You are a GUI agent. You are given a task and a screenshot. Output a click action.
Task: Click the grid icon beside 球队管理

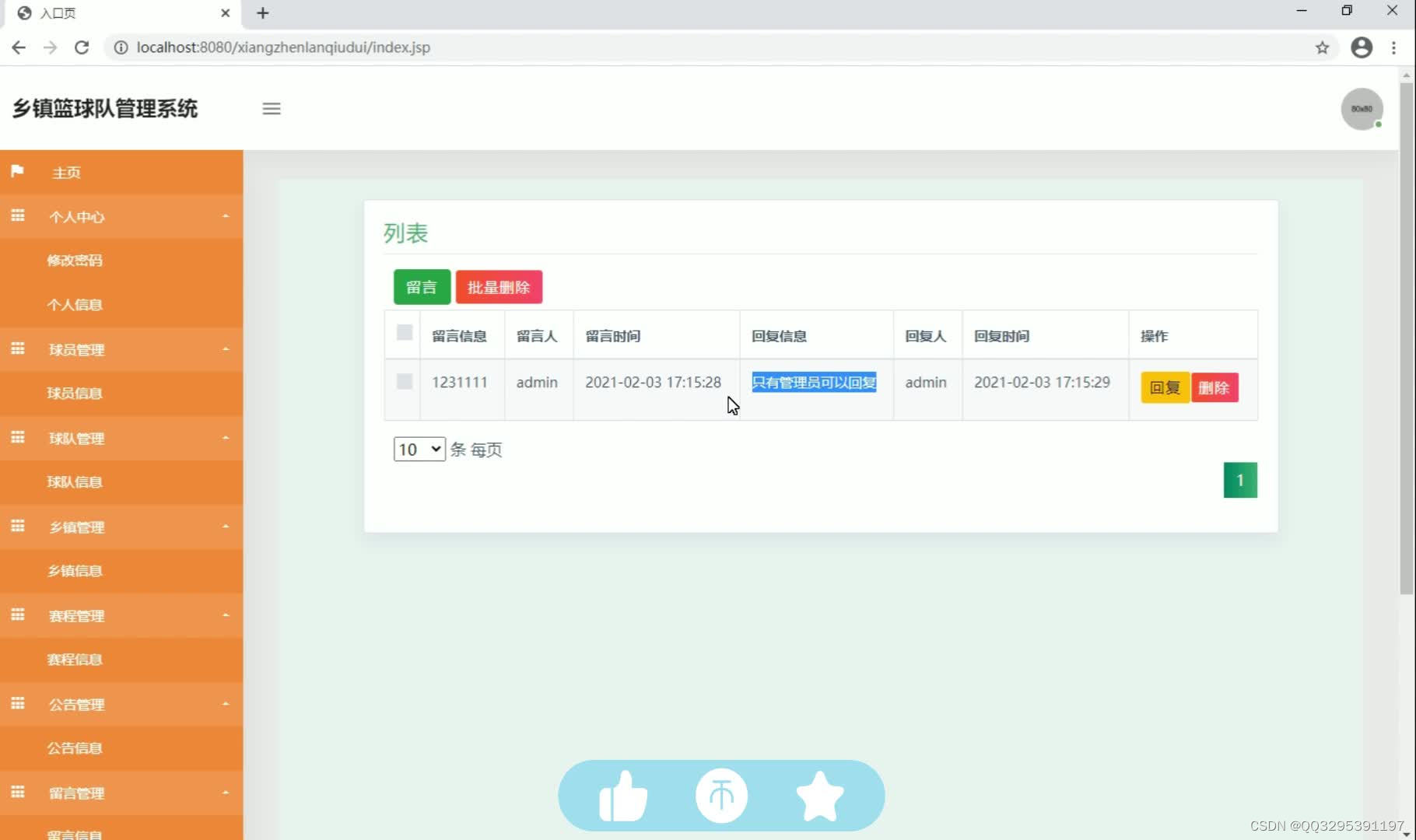pyautogui.click(x=17, y=437)
